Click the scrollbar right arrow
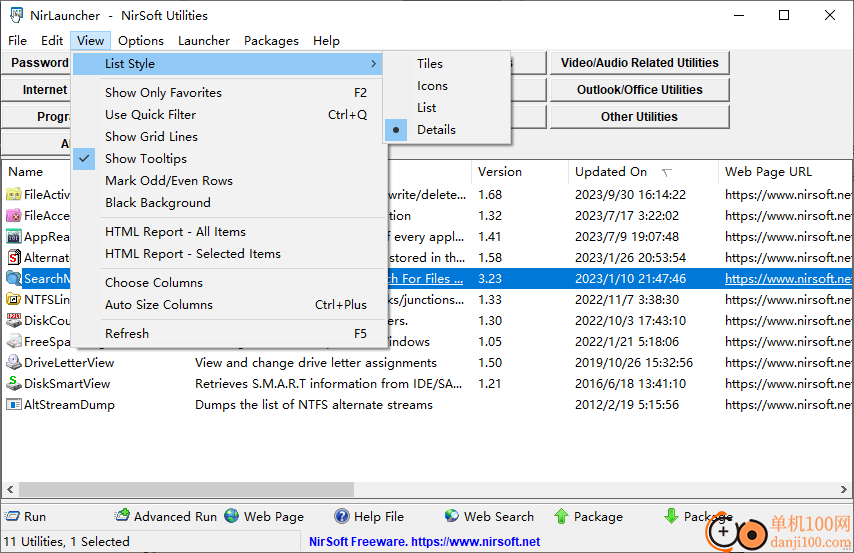 (x=844, y=489)
